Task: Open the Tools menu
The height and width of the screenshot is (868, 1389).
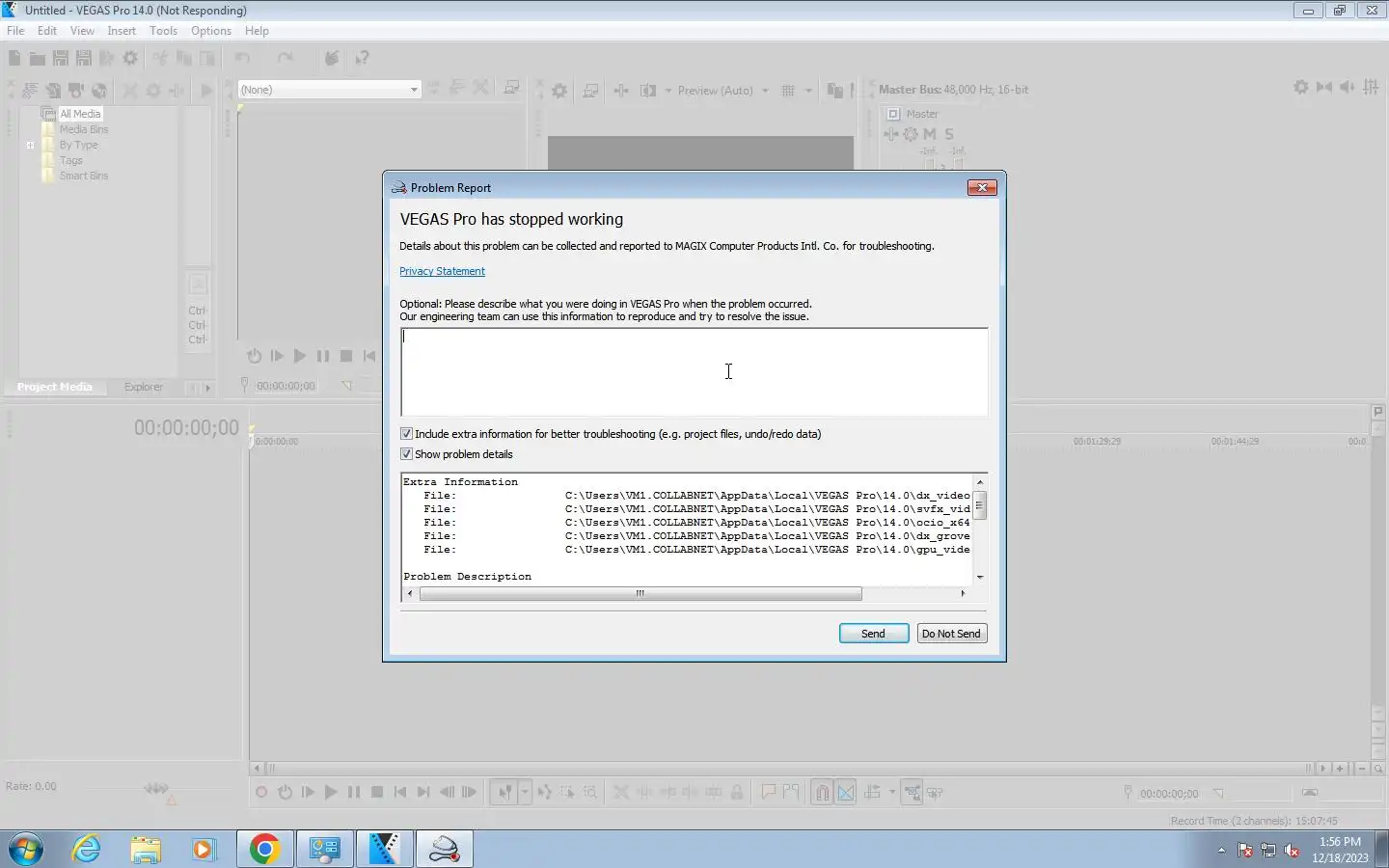Action: click(163, 31)
